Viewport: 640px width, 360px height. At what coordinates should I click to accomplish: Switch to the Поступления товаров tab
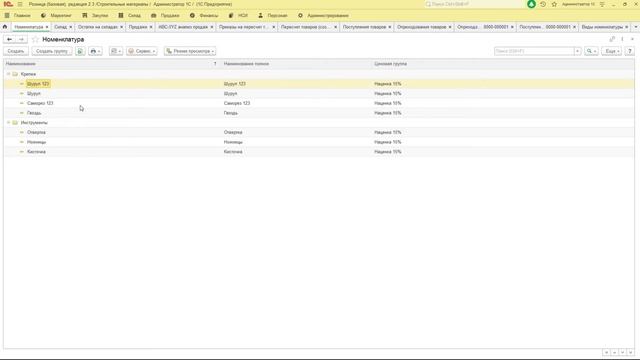364,27
